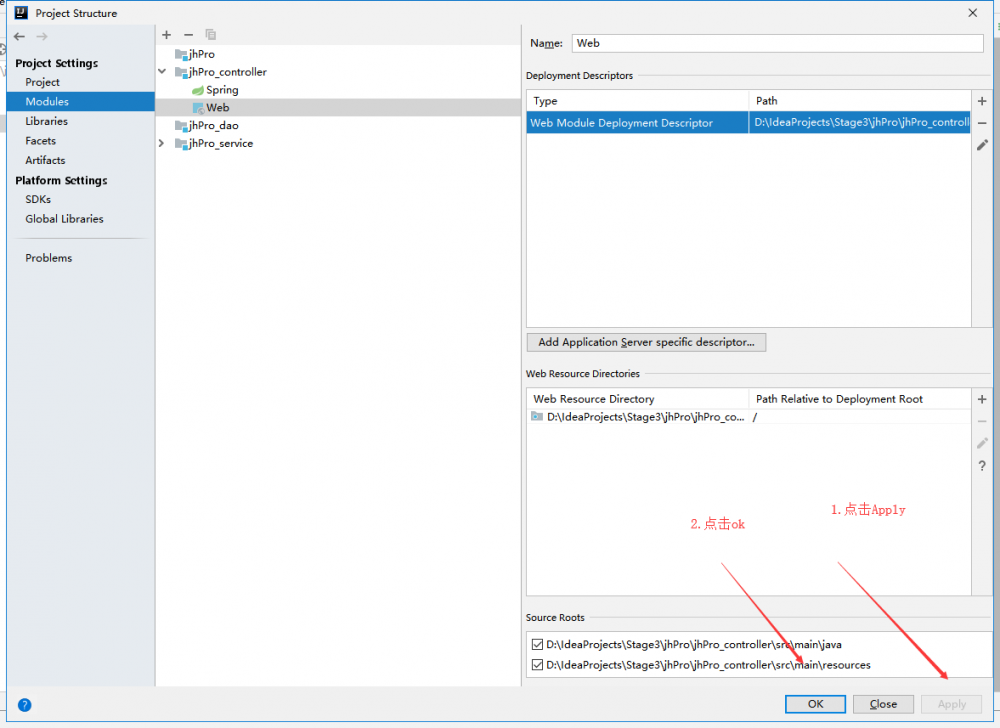Collapse the jhPro_controller module node
This screenshot has height=728, width=1000.
click(162, 71)
